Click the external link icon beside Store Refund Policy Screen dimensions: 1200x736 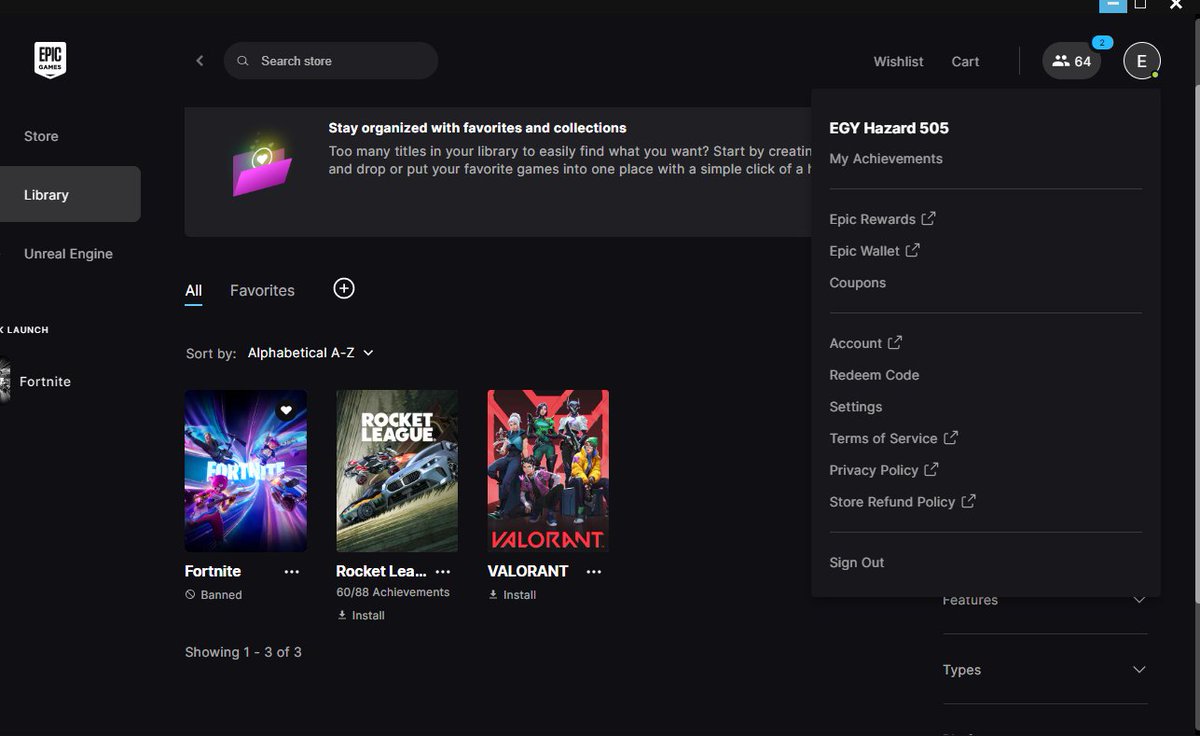968,501
